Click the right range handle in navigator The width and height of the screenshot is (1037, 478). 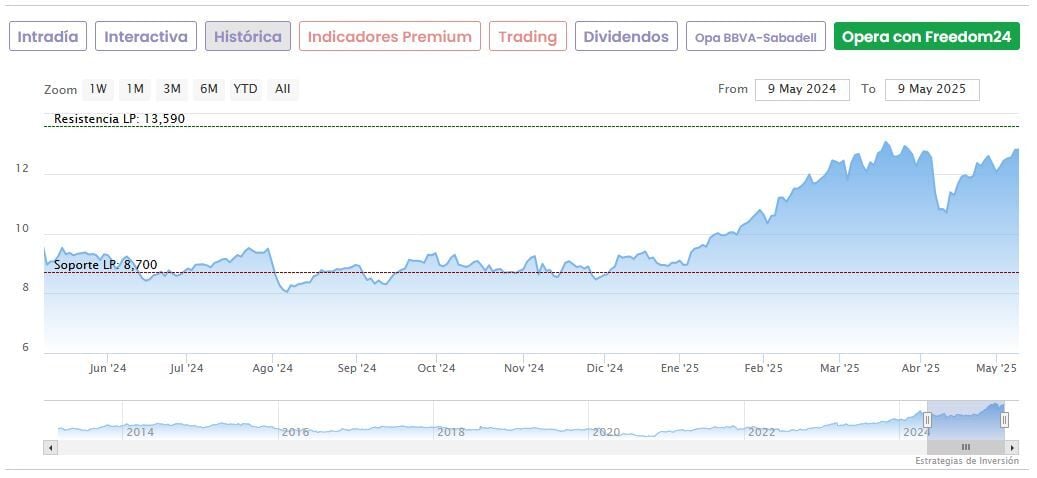(1005, 420)
